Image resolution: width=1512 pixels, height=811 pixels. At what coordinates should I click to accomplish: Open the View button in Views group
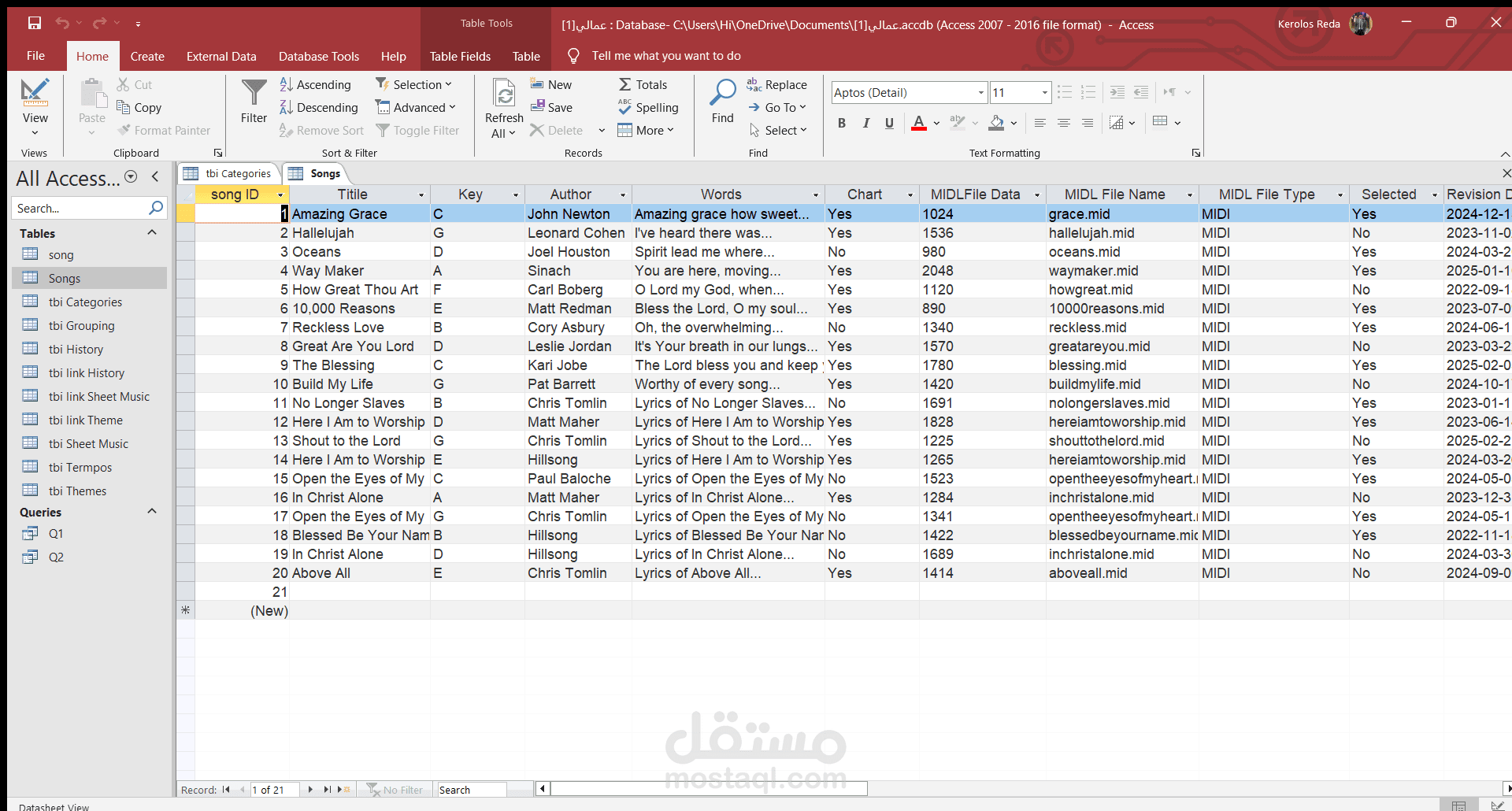35,106
